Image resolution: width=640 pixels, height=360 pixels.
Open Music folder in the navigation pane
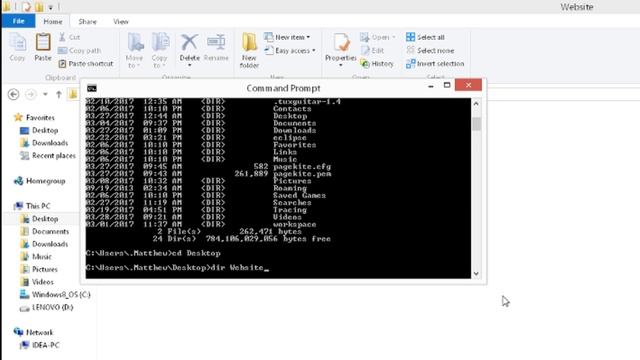point(36,257)
